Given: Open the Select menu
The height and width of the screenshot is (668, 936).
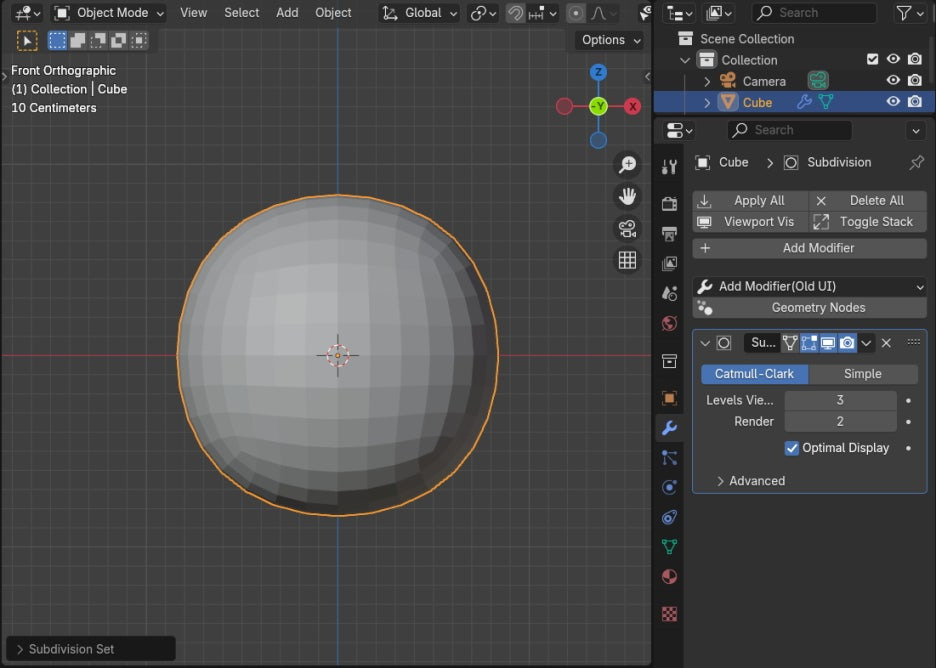Looking at the screenshot, I should click(241, 13).
